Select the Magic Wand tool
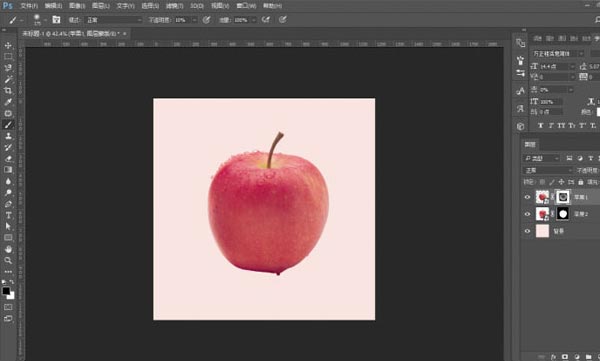600x361 pixels. (8, 79)
